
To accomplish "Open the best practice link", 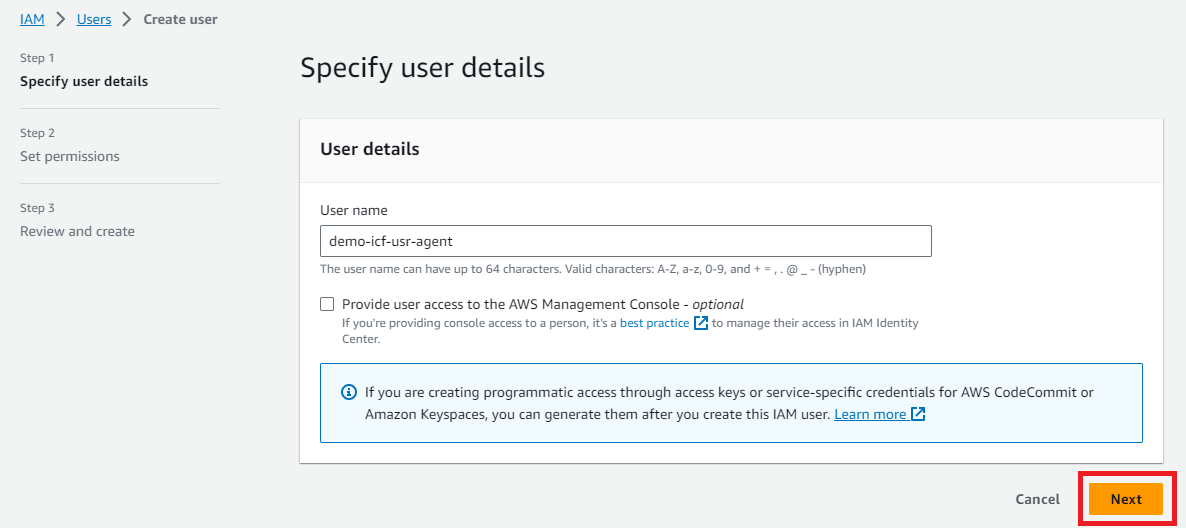I will coord(654,323).
